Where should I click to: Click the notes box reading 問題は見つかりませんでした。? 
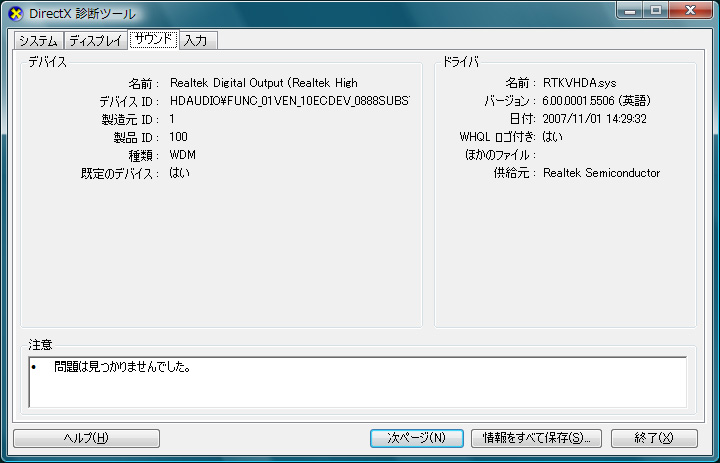(358, 382)
